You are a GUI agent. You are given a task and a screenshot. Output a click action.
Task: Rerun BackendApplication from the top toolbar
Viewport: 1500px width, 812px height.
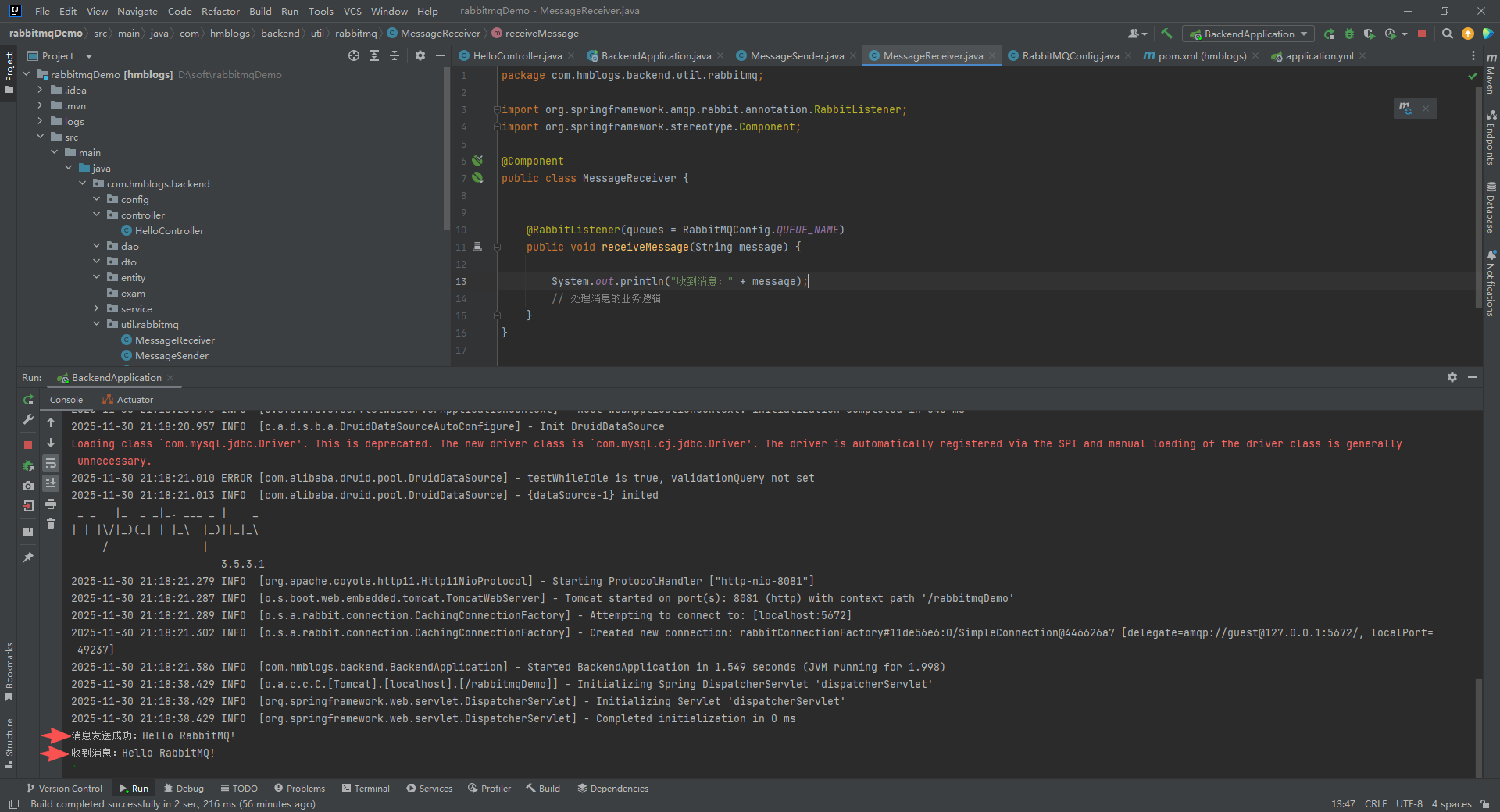tap(1330, 34)
